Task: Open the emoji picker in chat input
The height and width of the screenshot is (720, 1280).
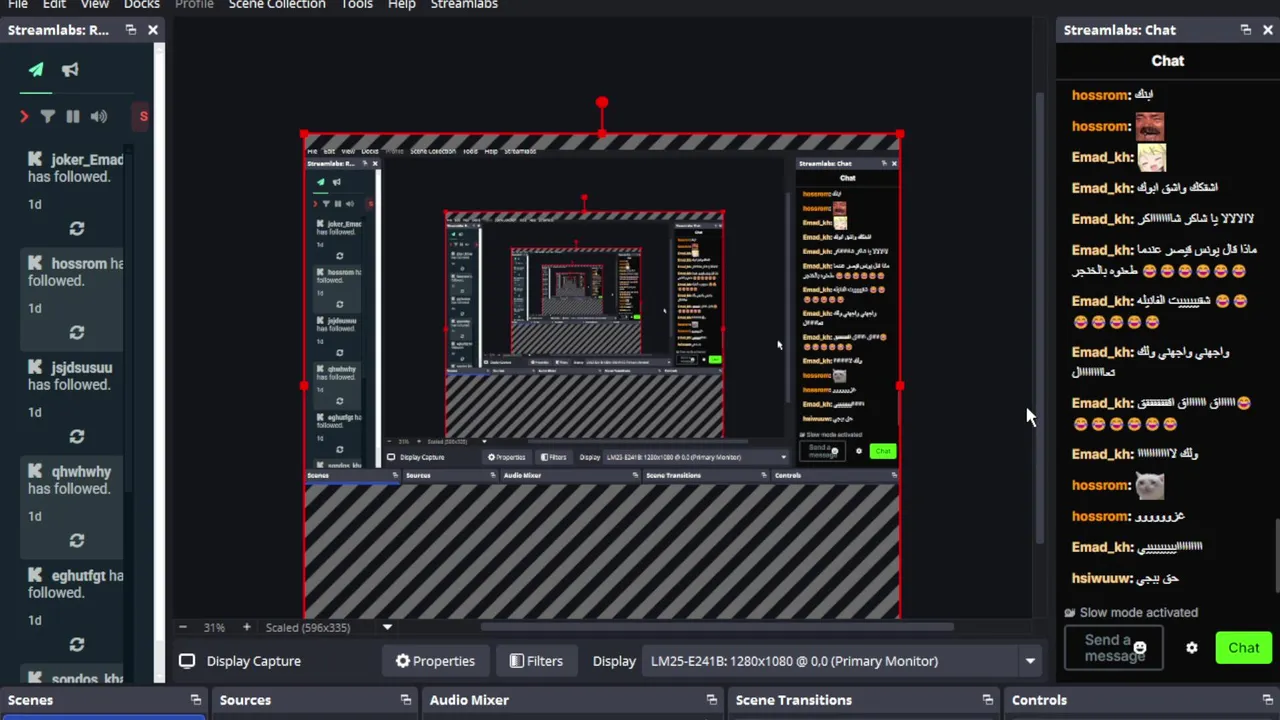Action: pyautogui.click(x=1139, y=648)
